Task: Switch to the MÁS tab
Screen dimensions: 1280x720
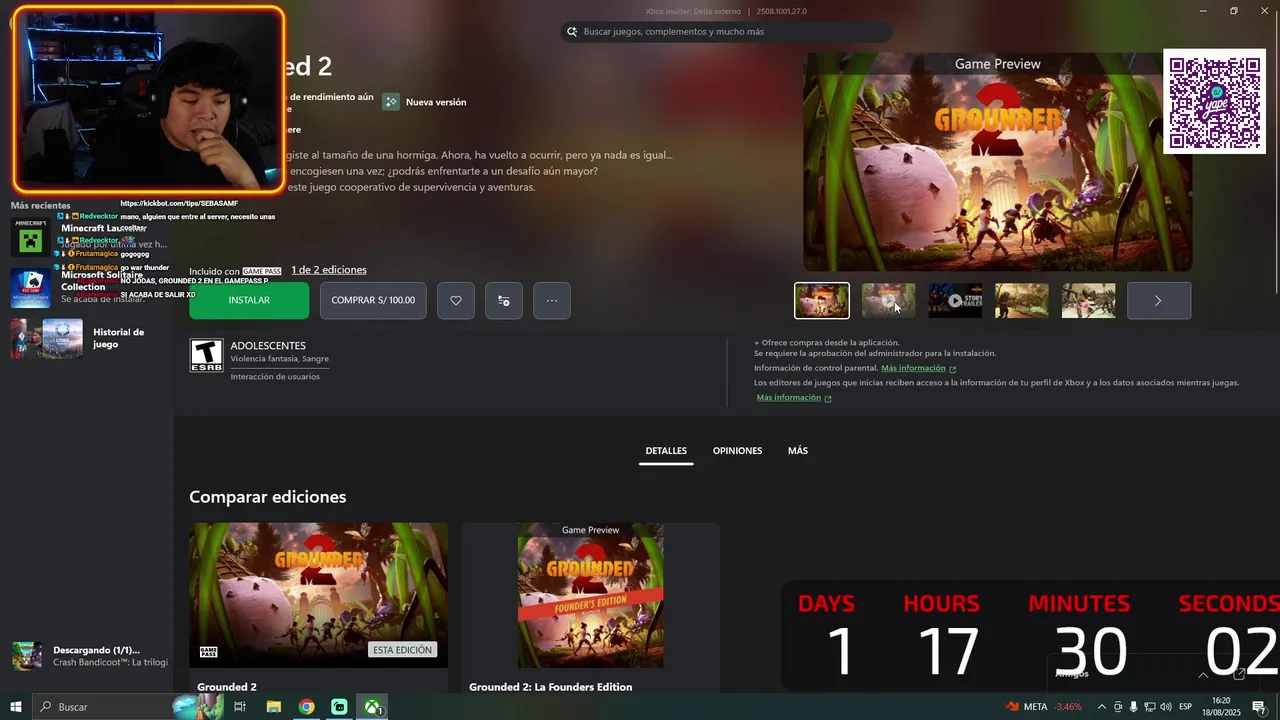Action: [798, 451]
